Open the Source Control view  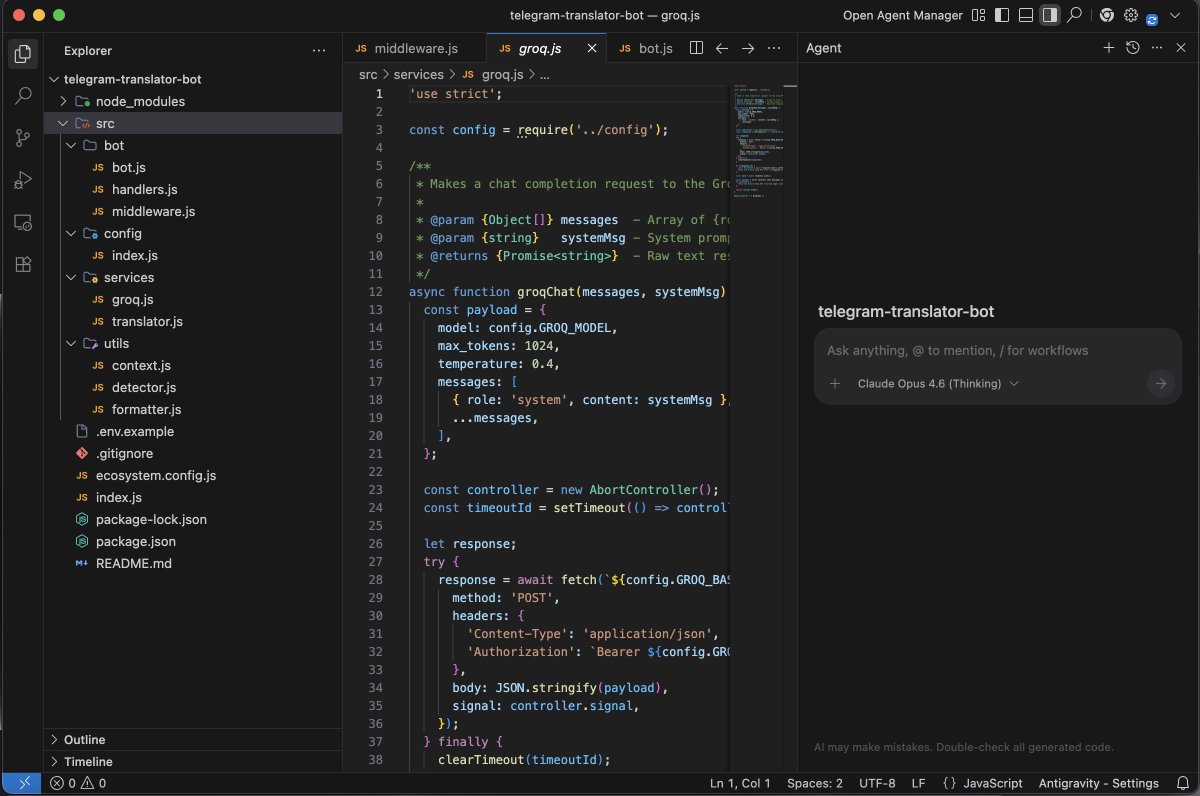tap(23, 138)
